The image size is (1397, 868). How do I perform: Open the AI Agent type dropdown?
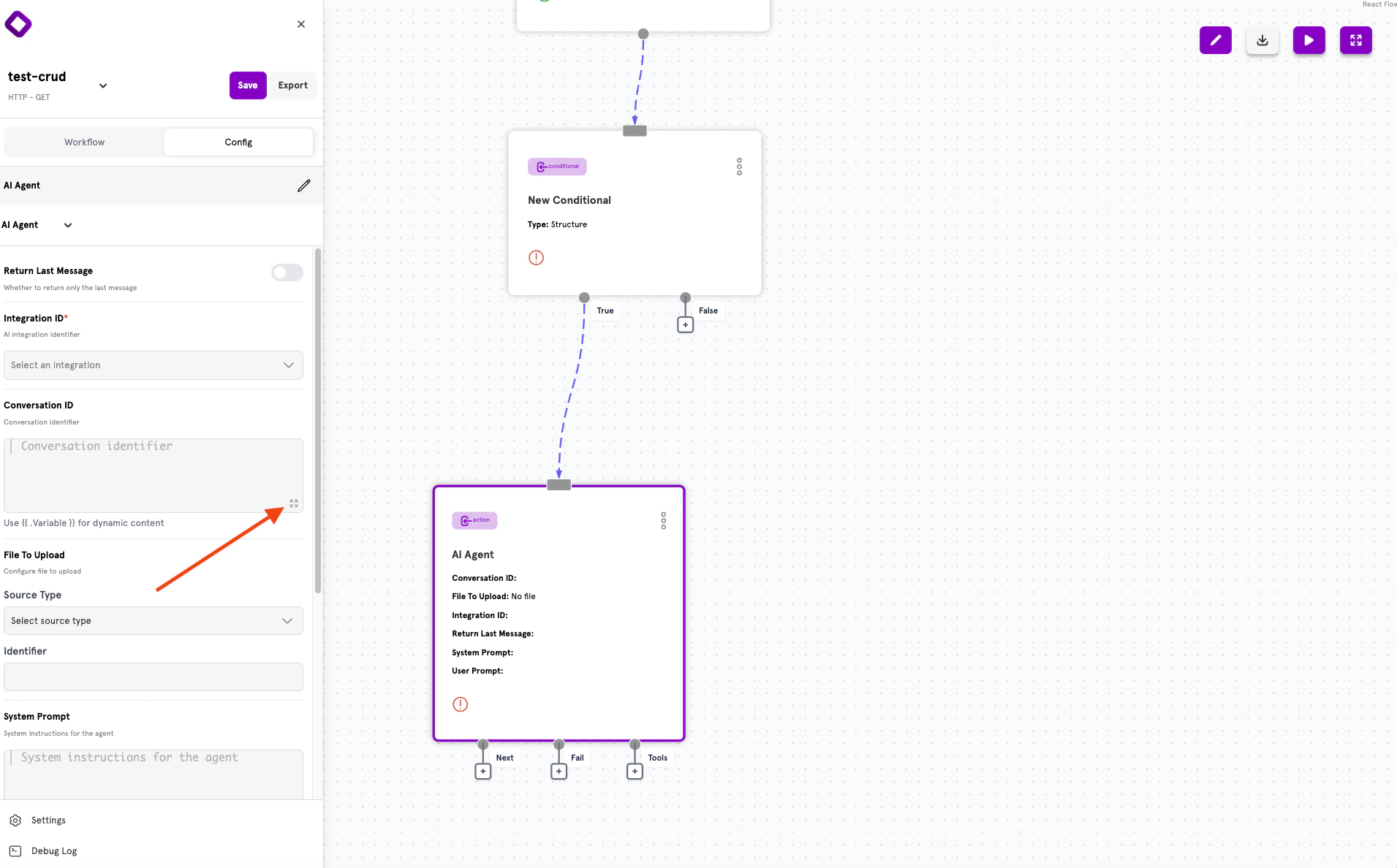(x=68, y=225)
